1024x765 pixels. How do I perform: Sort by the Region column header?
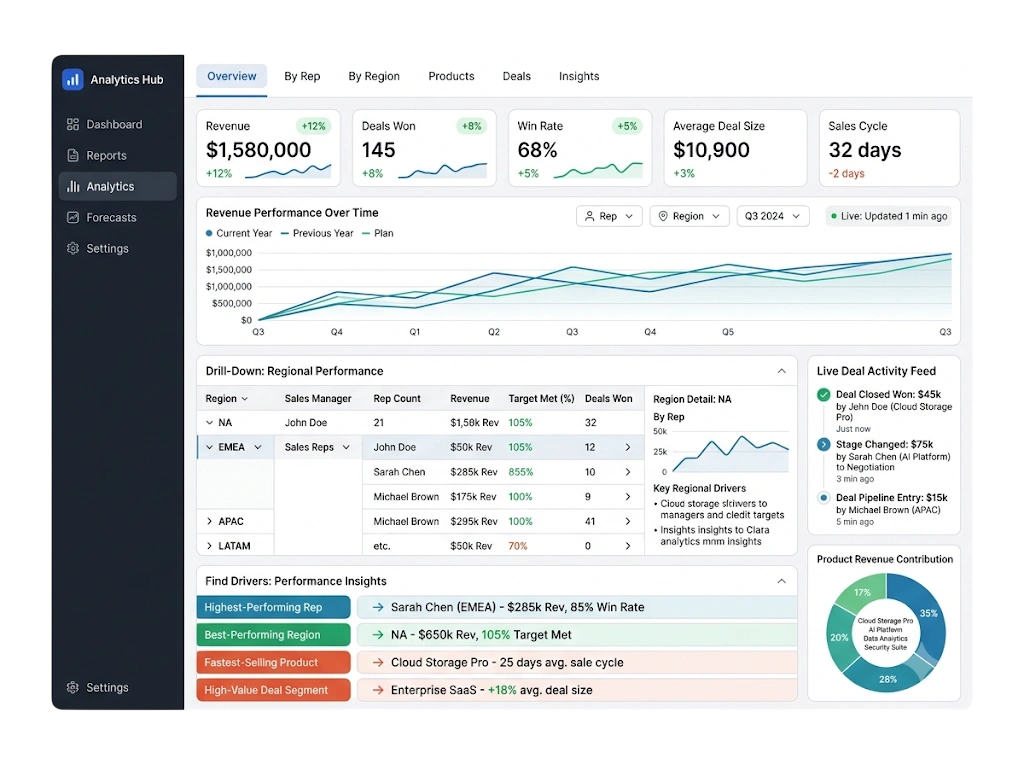(x=227, y=399)
